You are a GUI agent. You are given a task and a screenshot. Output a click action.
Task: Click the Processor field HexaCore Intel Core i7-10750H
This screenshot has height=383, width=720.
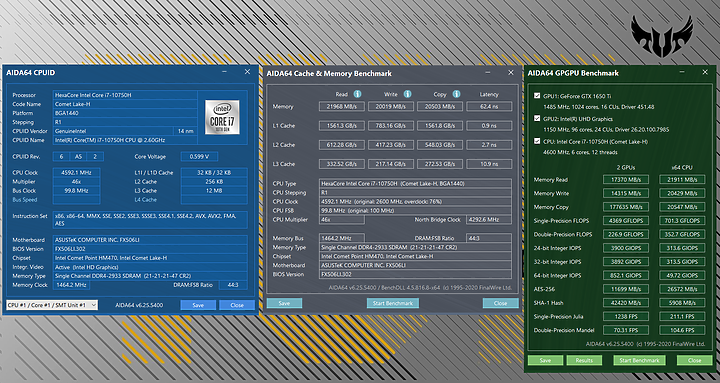tap(125, 95)
